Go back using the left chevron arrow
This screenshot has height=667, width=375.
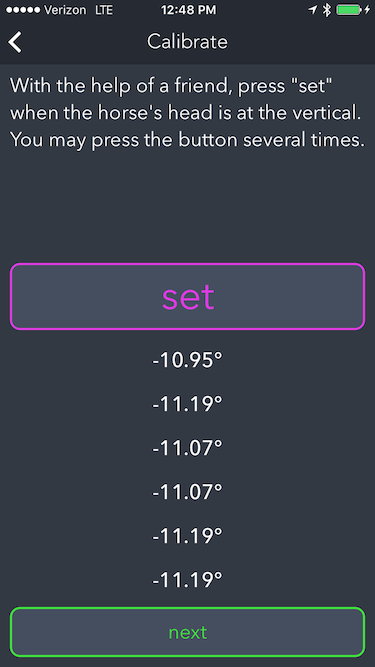pos(15,43)
